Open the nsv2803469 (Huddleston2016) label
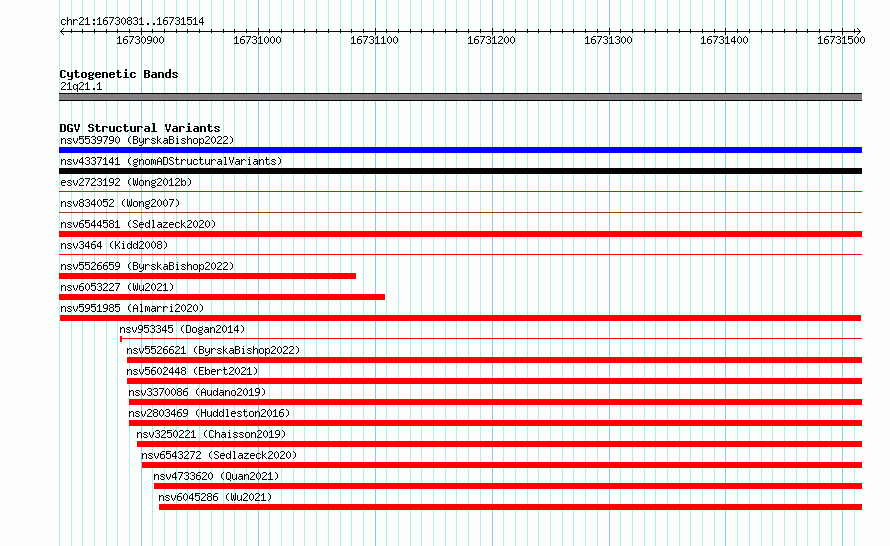The height and width of the screenshot is (546, 890). click(209, 413)
